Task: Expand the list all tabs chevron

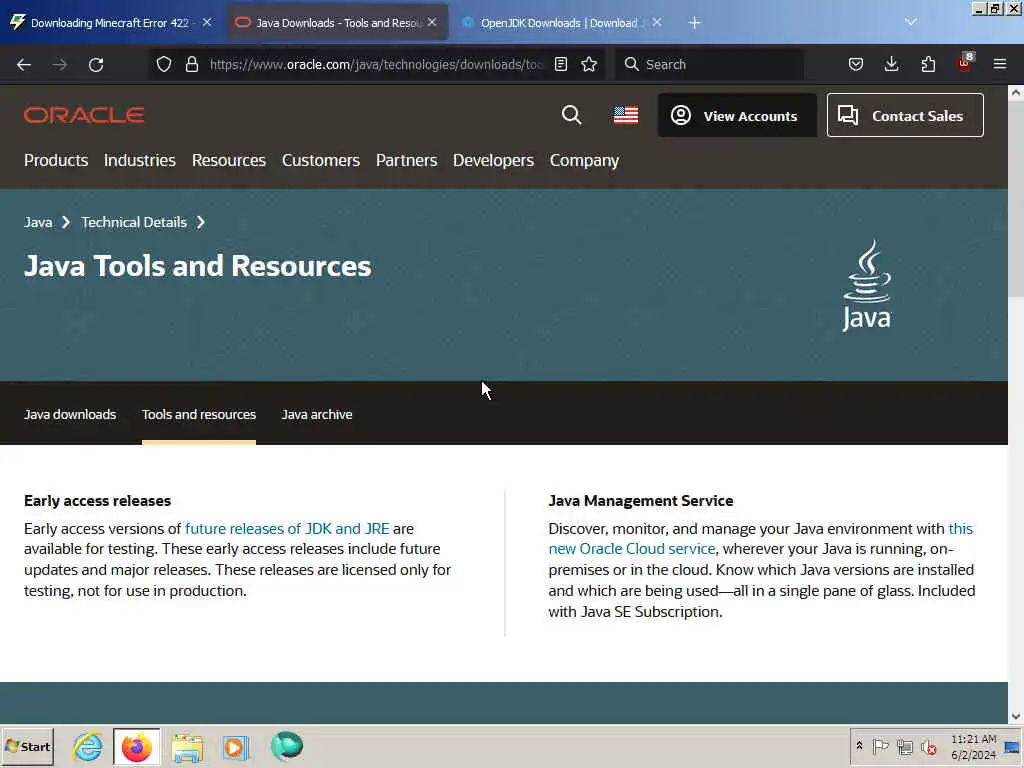Action: (x=910, y=22)
